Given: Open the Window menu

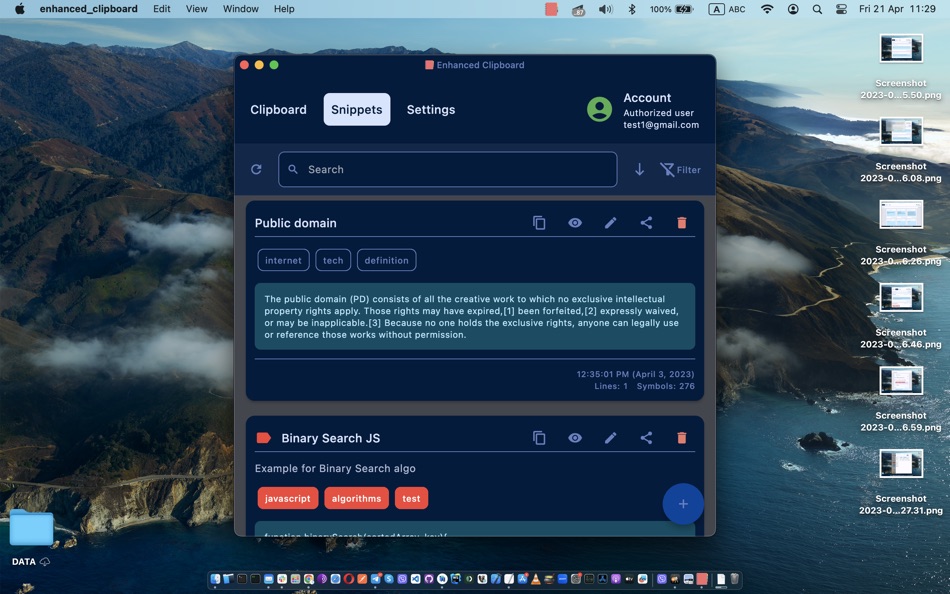Looking at the screenshot, I should click(241, 9).
